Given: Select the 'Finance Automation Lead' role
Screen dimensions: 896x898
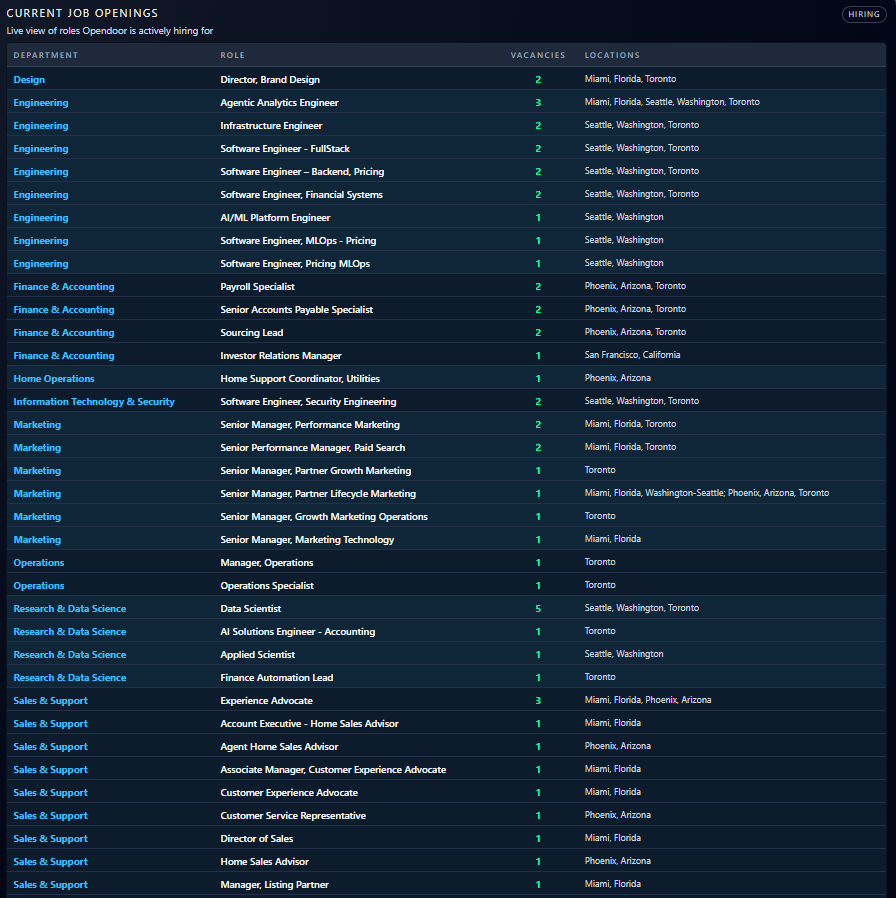Looking at the screenshot, I should point(277,678).
